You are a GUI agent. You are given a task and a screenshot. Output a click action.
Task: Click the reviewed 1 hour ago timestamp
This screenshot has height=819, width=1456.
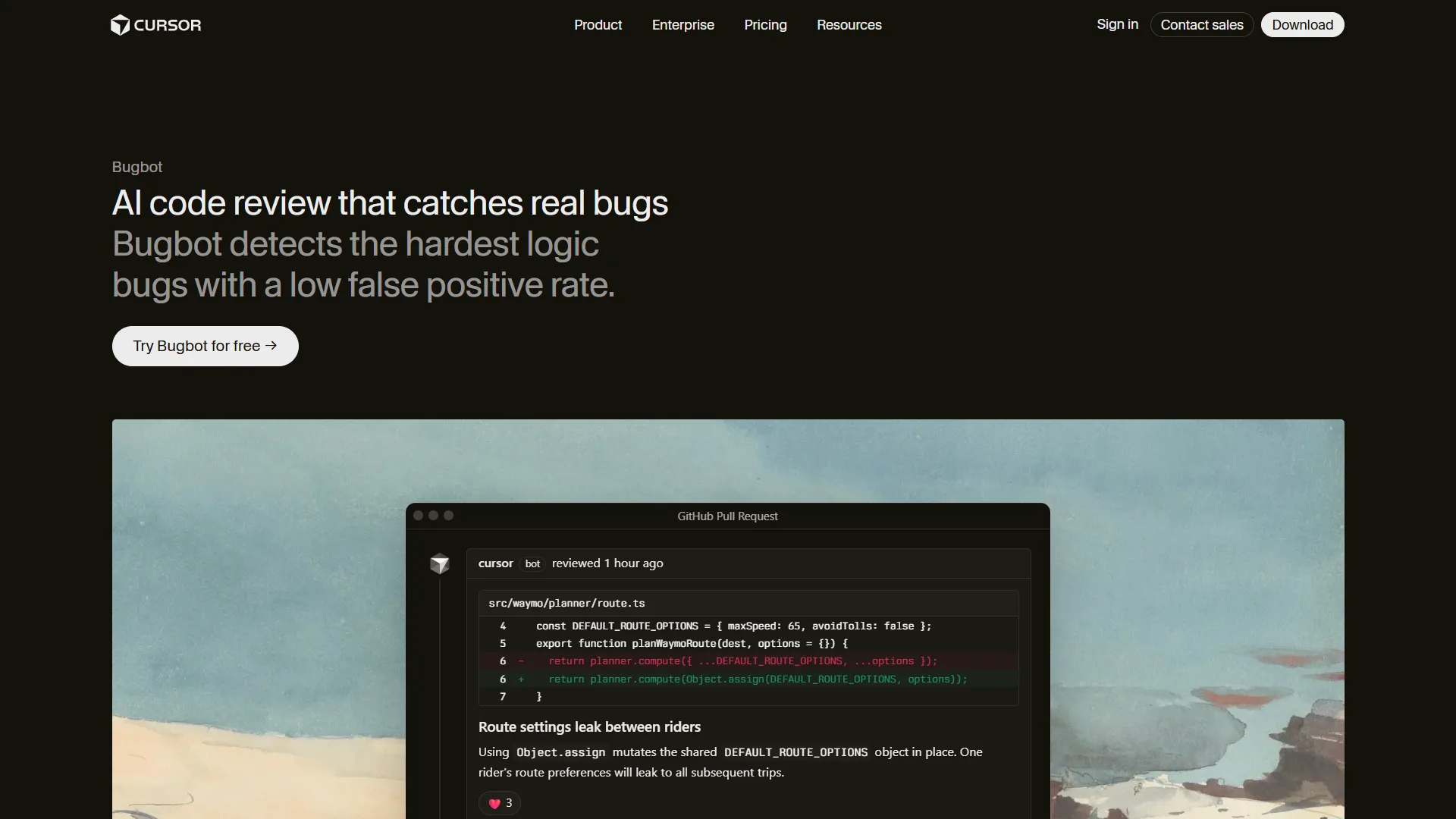tap(607, 563)
